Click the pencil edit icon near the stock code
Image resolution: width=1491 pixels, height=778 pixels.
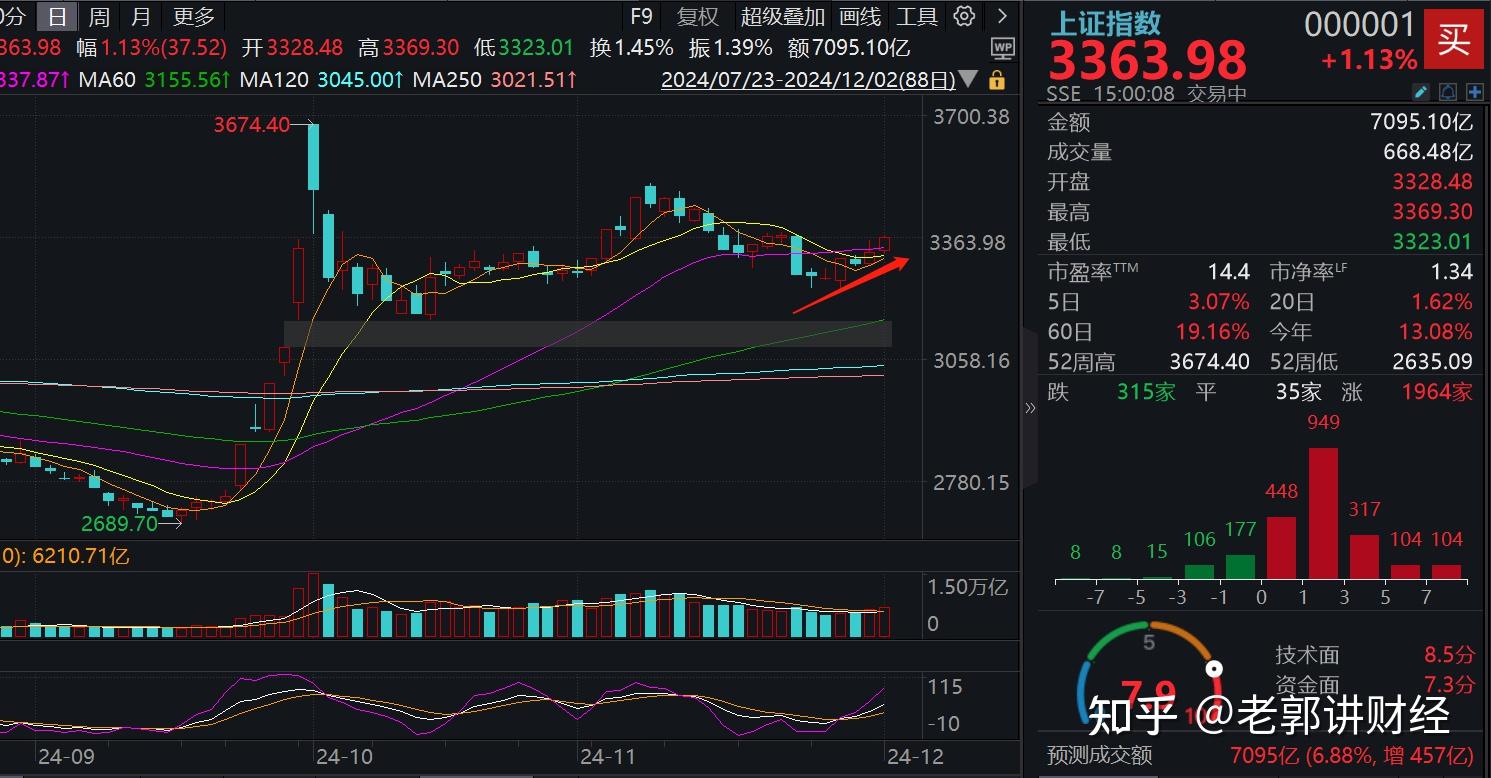(x=1421, y=91)
